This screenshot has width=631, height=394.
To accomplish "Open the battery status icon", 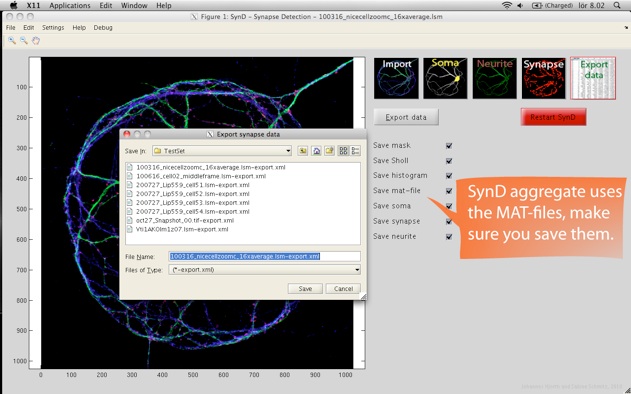I will pos(537,5).
